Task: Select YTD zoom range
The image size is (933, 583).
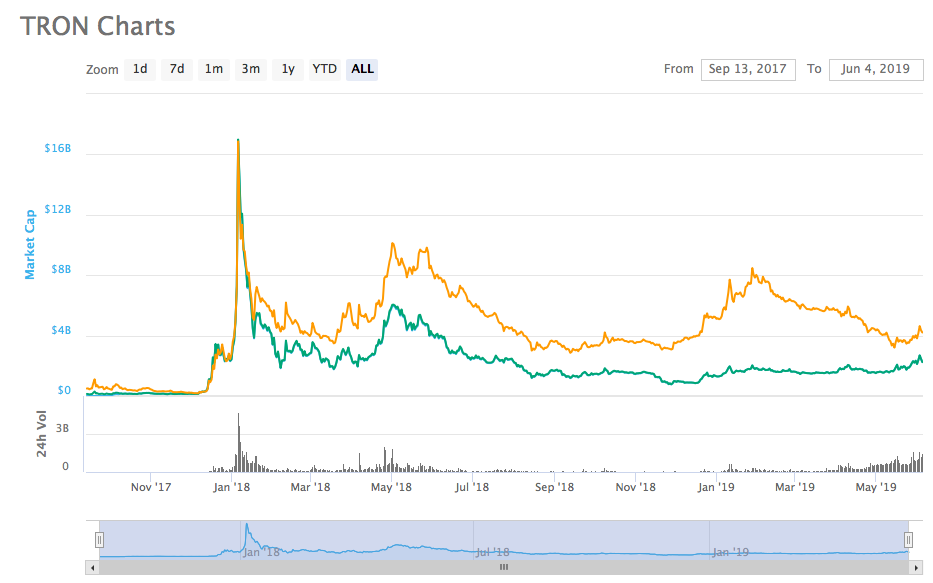Action: click(325, 70)
